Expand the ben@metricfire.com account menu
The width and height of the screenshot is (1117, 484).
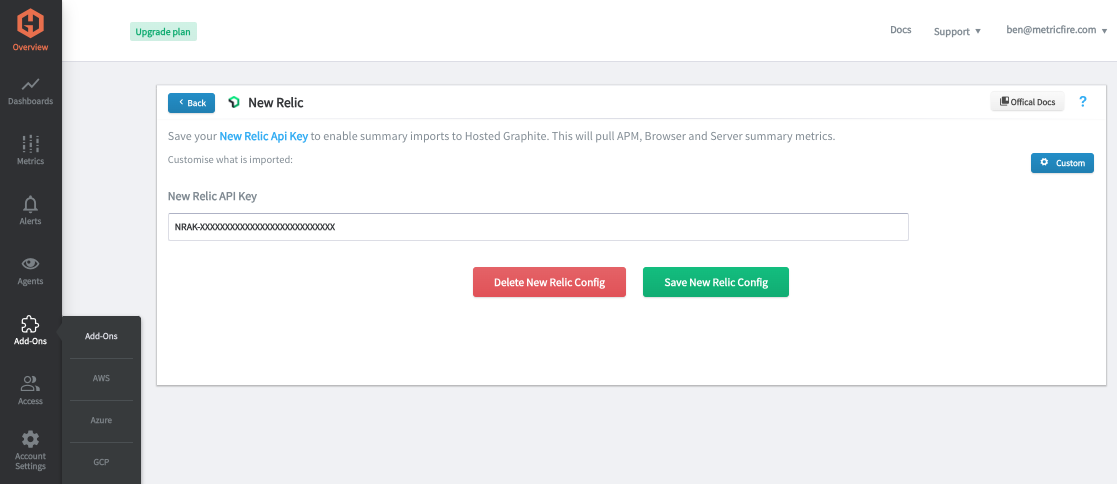tap(1056, 30)
